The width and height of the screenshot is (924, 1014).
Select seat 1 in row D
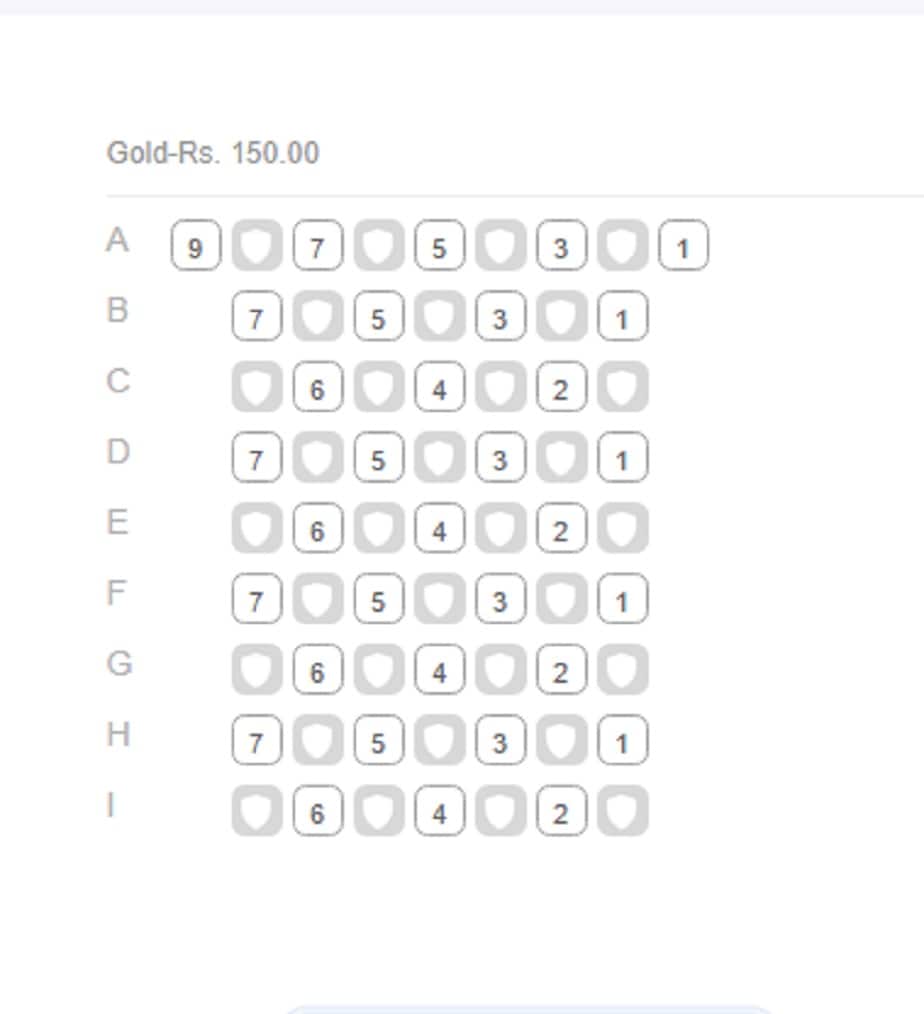click(x=623, y=457)
